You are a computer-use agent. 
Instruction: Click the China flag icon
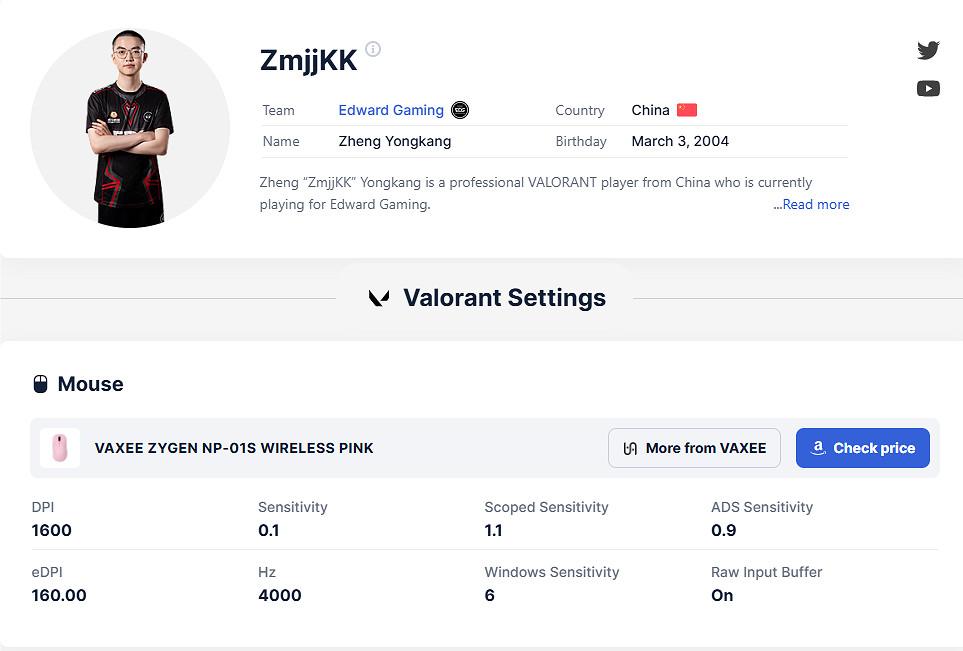pyautogui.click(x=687, y=110)
